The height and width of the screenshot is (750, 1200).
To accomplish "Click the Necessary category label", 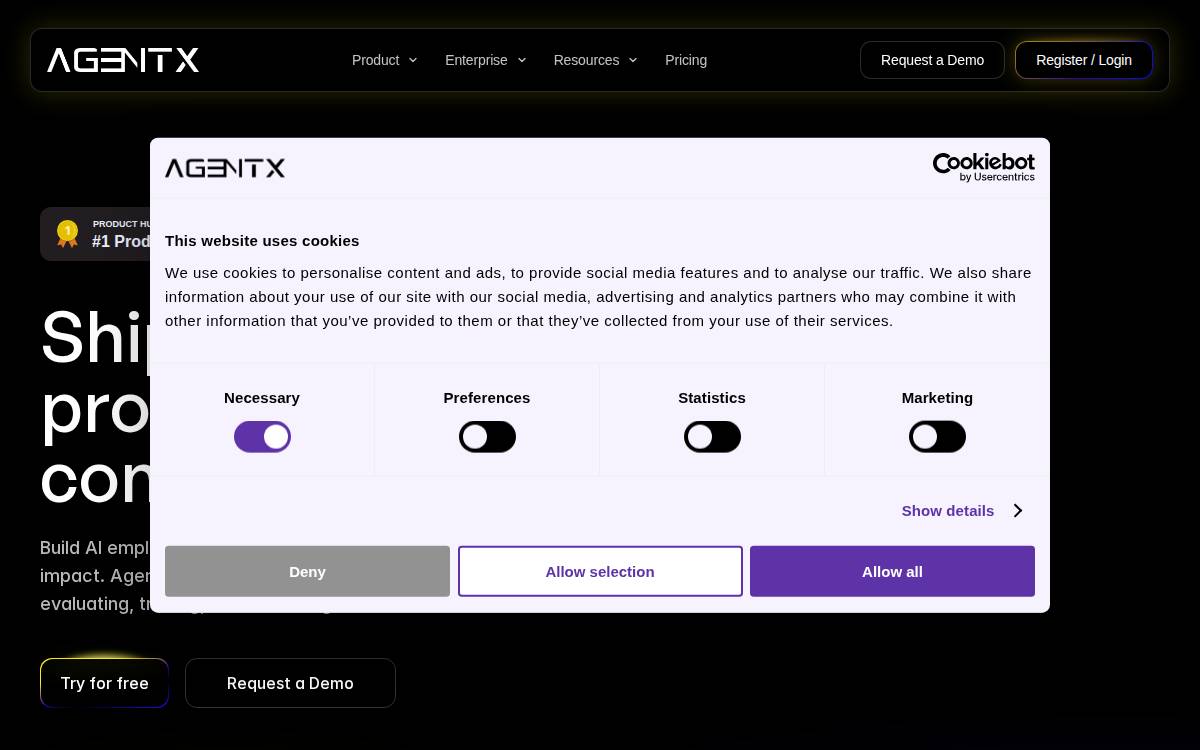I will click(x=262, y=398).
